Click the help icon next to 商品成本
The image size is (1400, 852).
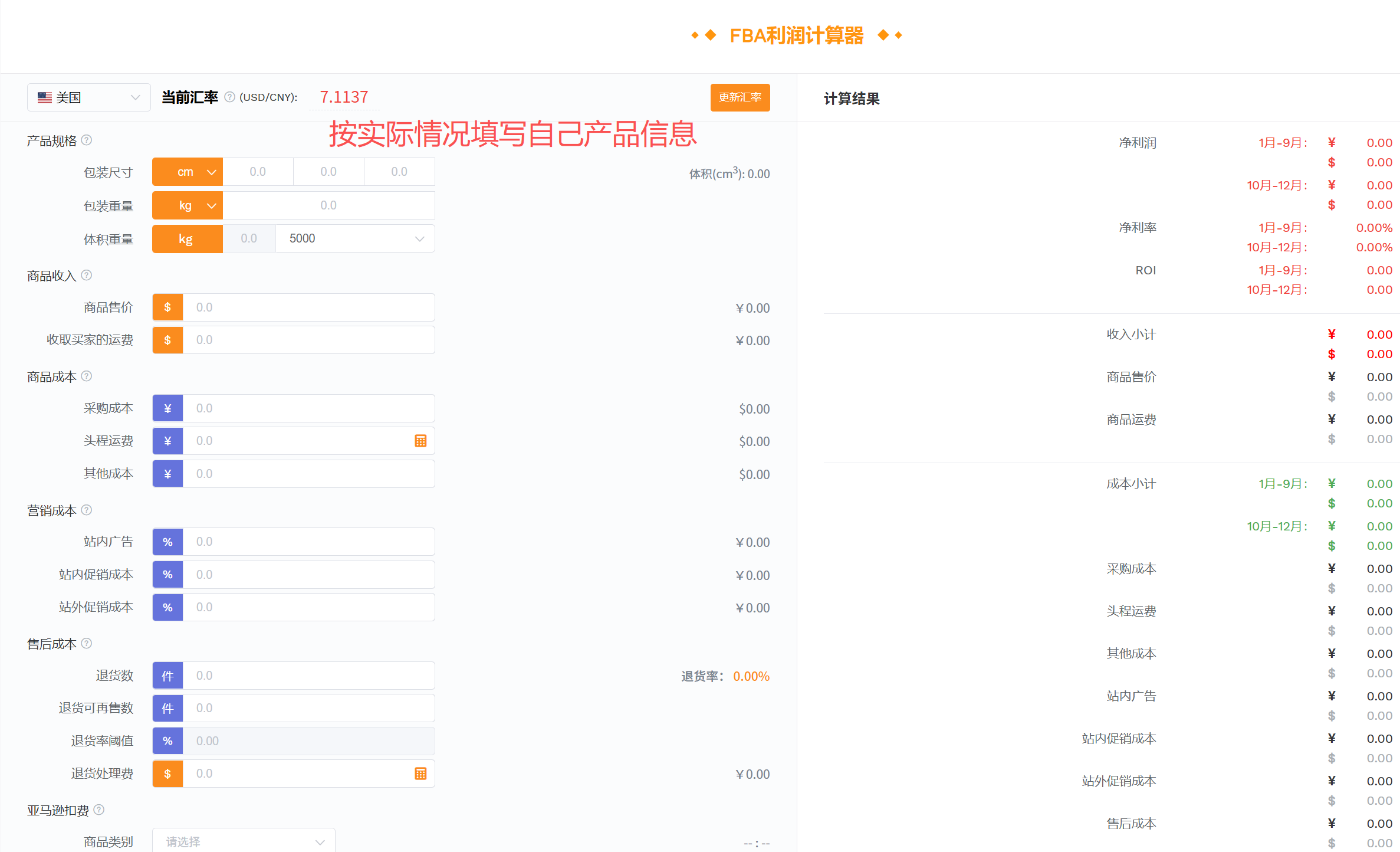87,376
